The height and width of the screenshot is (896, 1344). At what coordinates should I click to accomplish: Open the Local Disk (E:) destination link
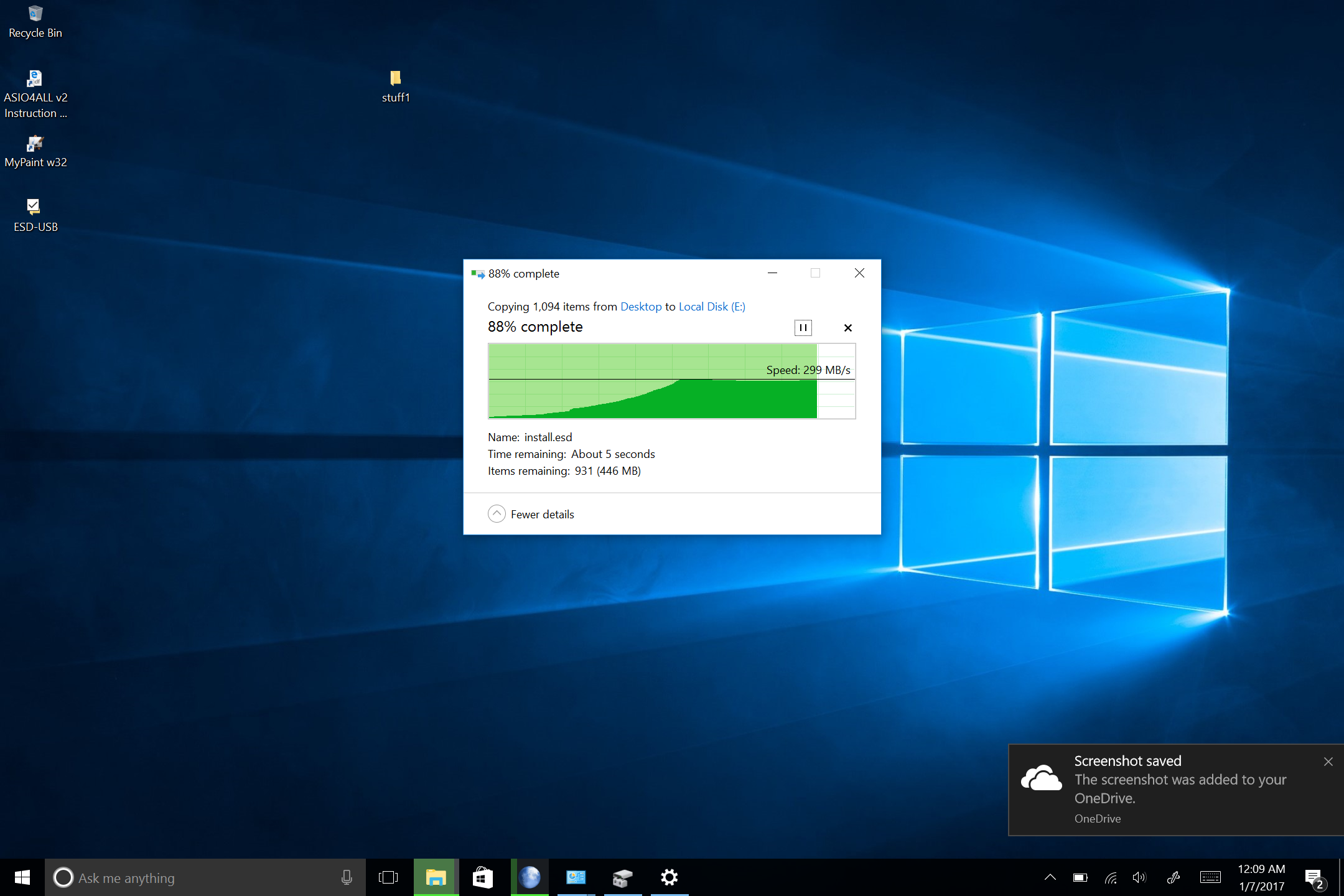tap(711, 307)
